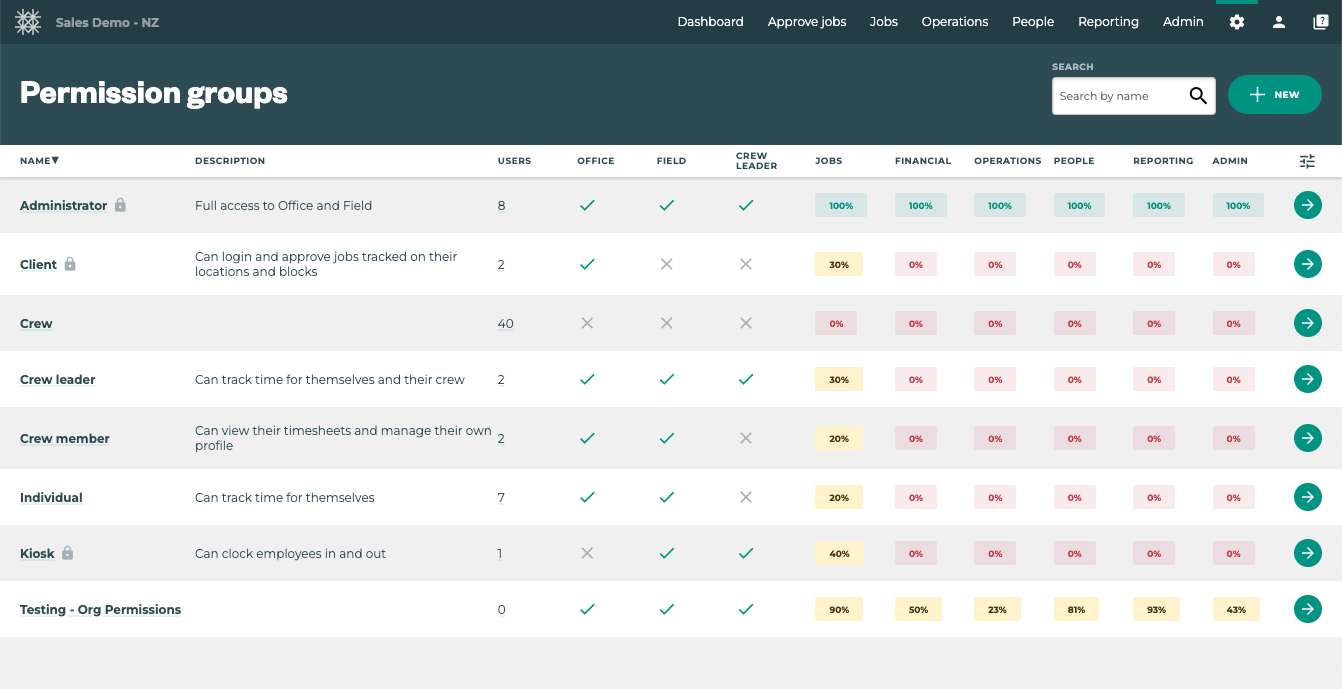This screenshot has height=689, width=1342.
Task: Open details arrow for the Crew group
Action: (1307, 323)
